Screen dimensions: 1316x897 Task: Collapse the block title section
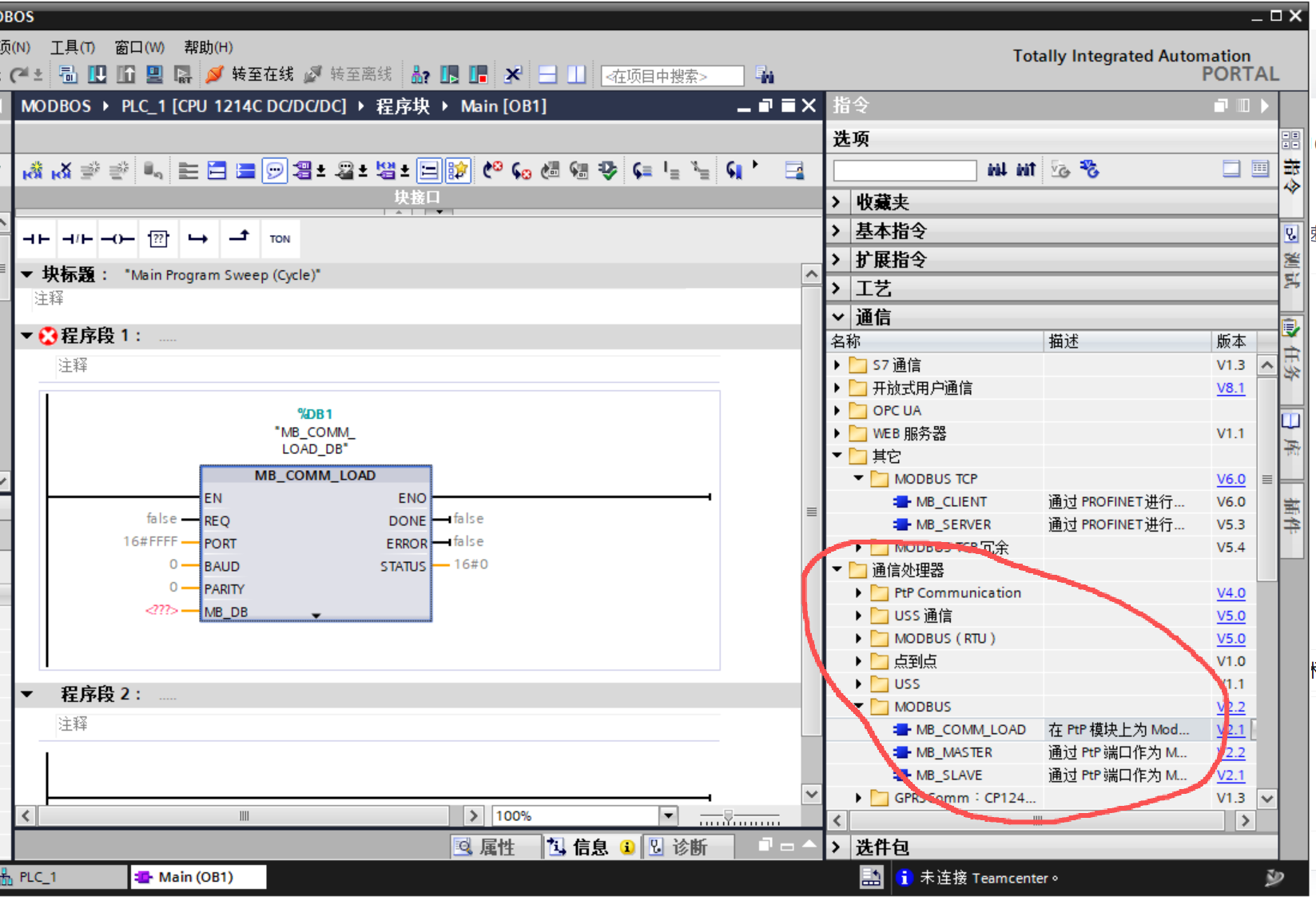[27, 274]
